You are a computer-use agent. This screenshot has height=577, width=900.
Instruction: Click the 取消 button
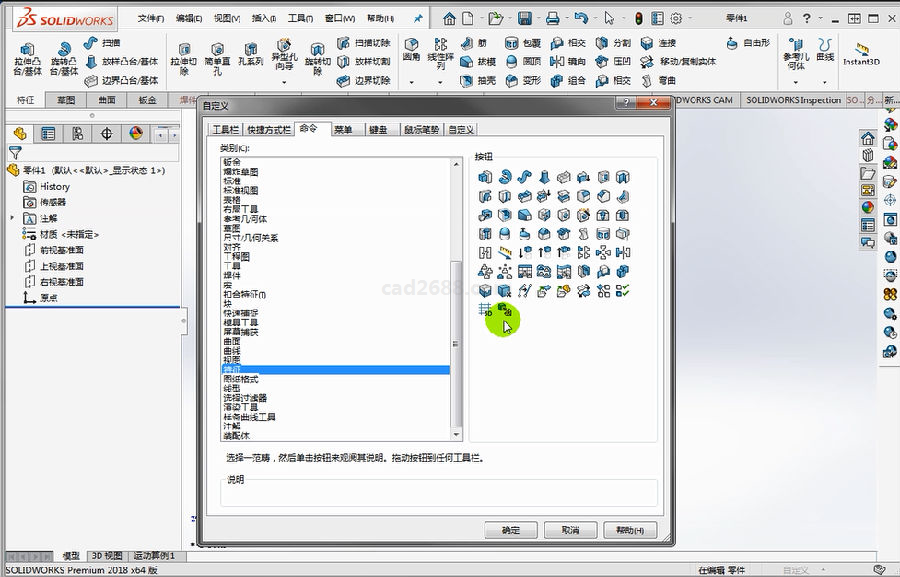click(570, 530)
